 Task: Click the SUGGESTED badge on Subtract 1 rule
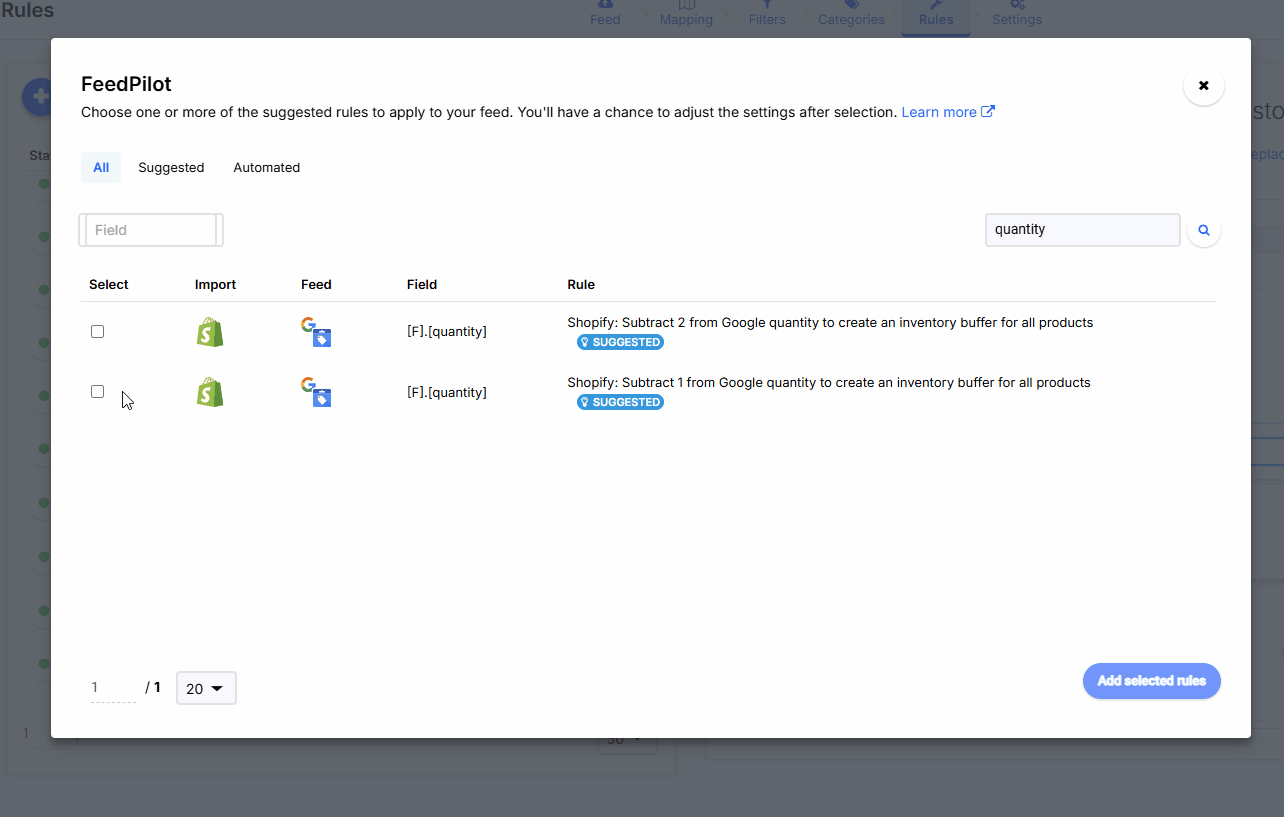(x=620, y=402)
